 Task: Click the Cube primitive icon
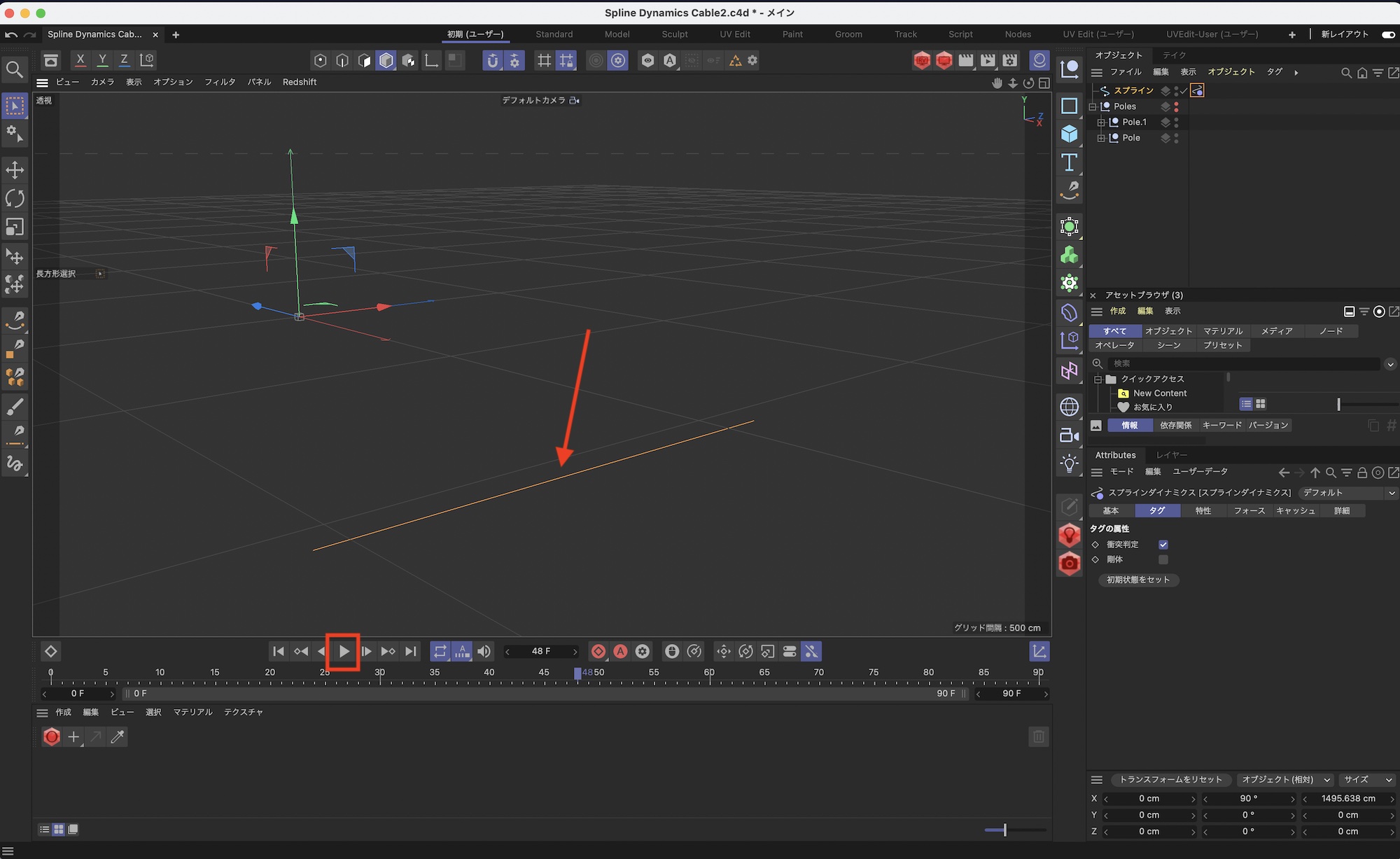tap(1069, 134)
